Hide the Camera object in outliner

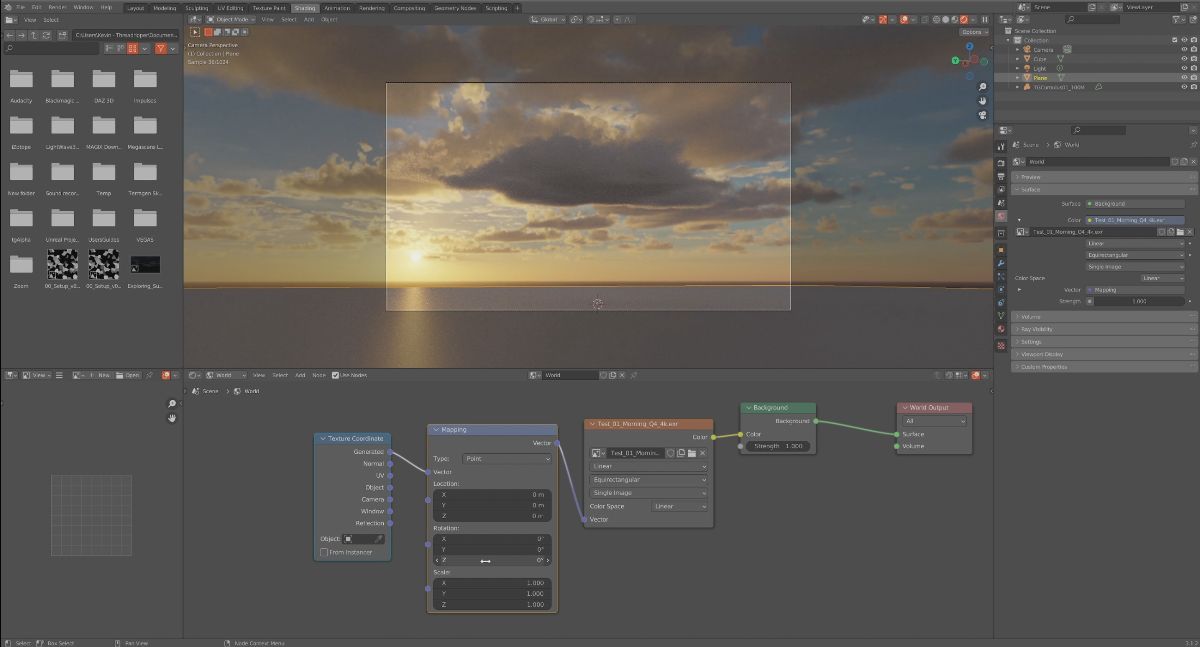[x=1182, y=49]
